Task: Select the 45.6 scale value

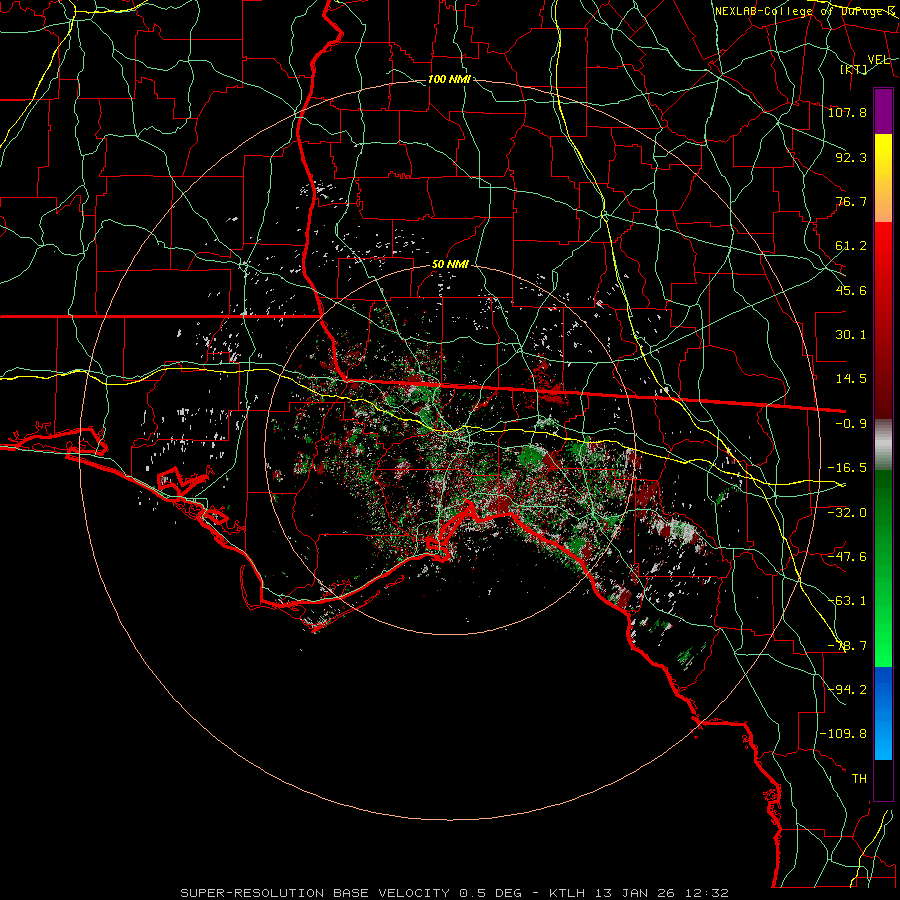Action: [851, 290]
